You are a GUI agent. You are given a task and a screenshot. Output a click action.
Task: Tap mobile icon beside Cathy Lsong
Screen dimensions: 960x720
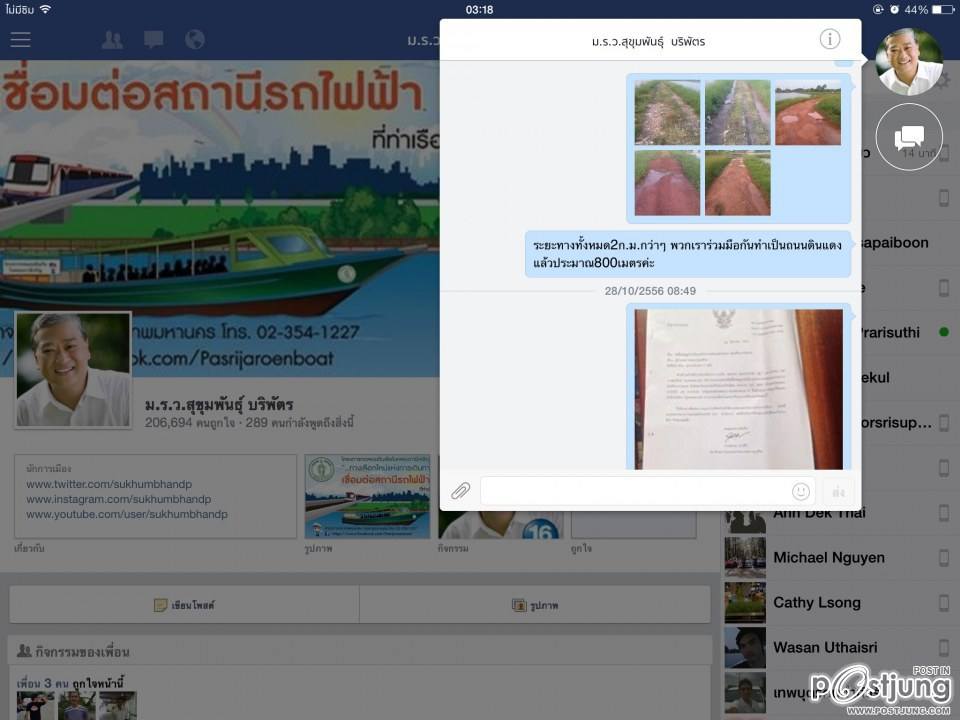click(944, 602)
